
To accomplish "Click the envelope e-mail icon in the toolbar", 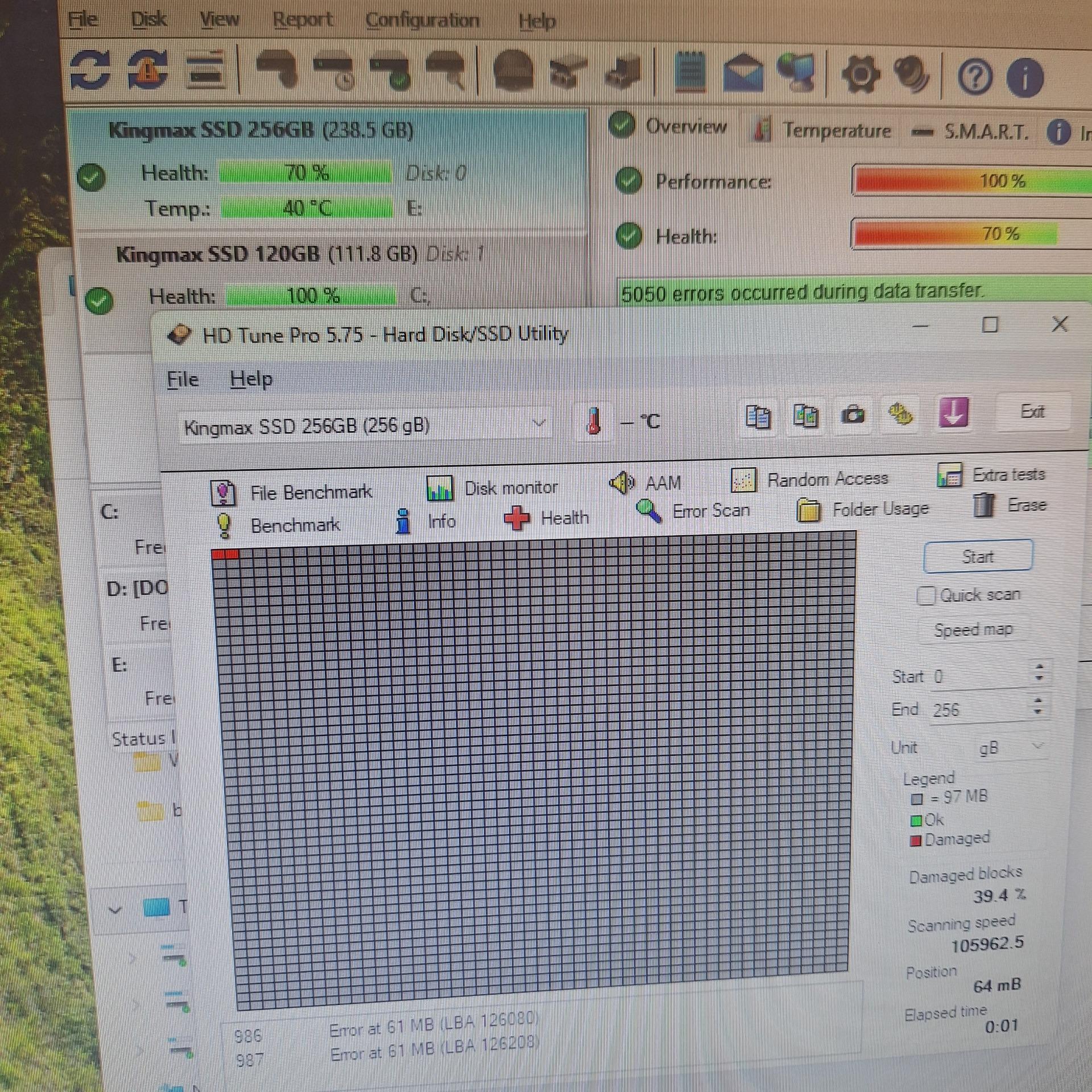I will pyautogui.click(x=743, y=73).
